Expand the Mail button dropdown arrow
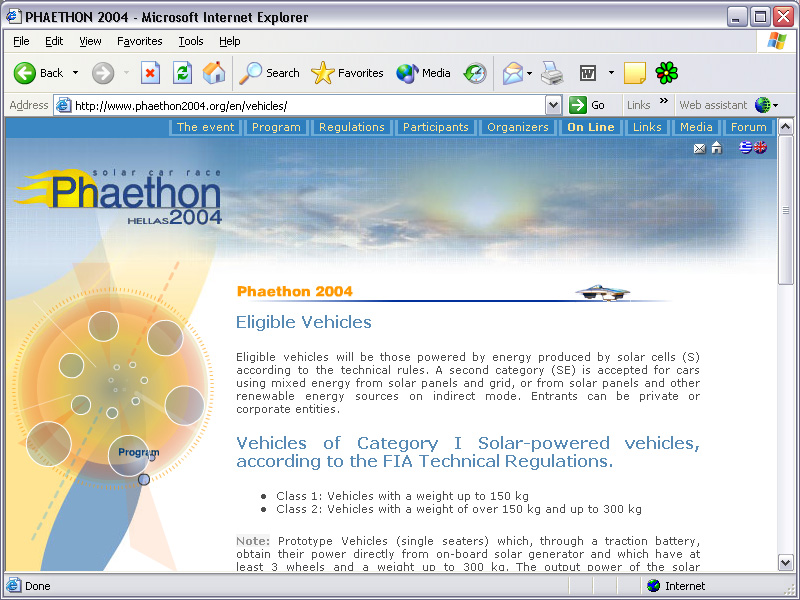 pyautogui.click(x=530, y=73)
